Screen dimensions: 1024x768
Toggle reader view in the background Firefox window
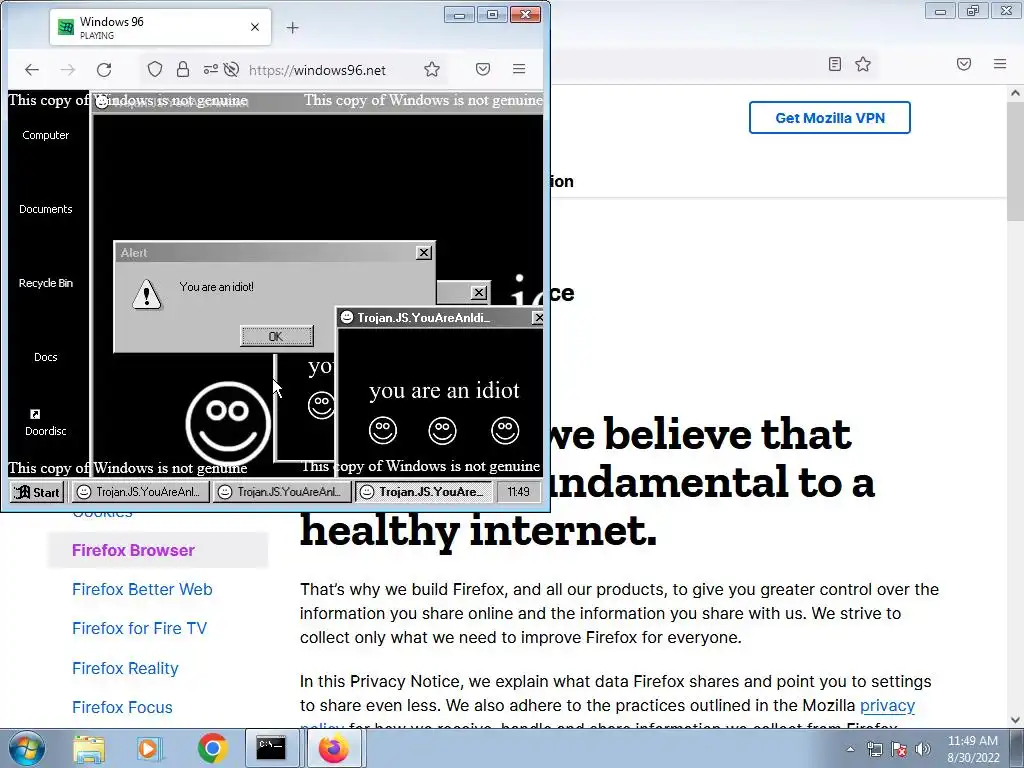[835, 64]
